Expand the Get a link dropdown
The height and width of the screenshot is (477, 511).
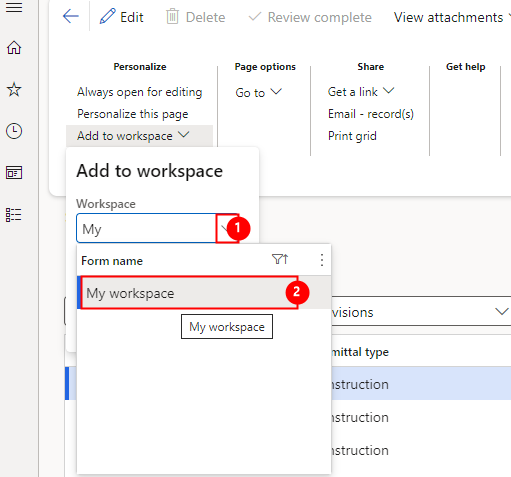click(361, 91)
